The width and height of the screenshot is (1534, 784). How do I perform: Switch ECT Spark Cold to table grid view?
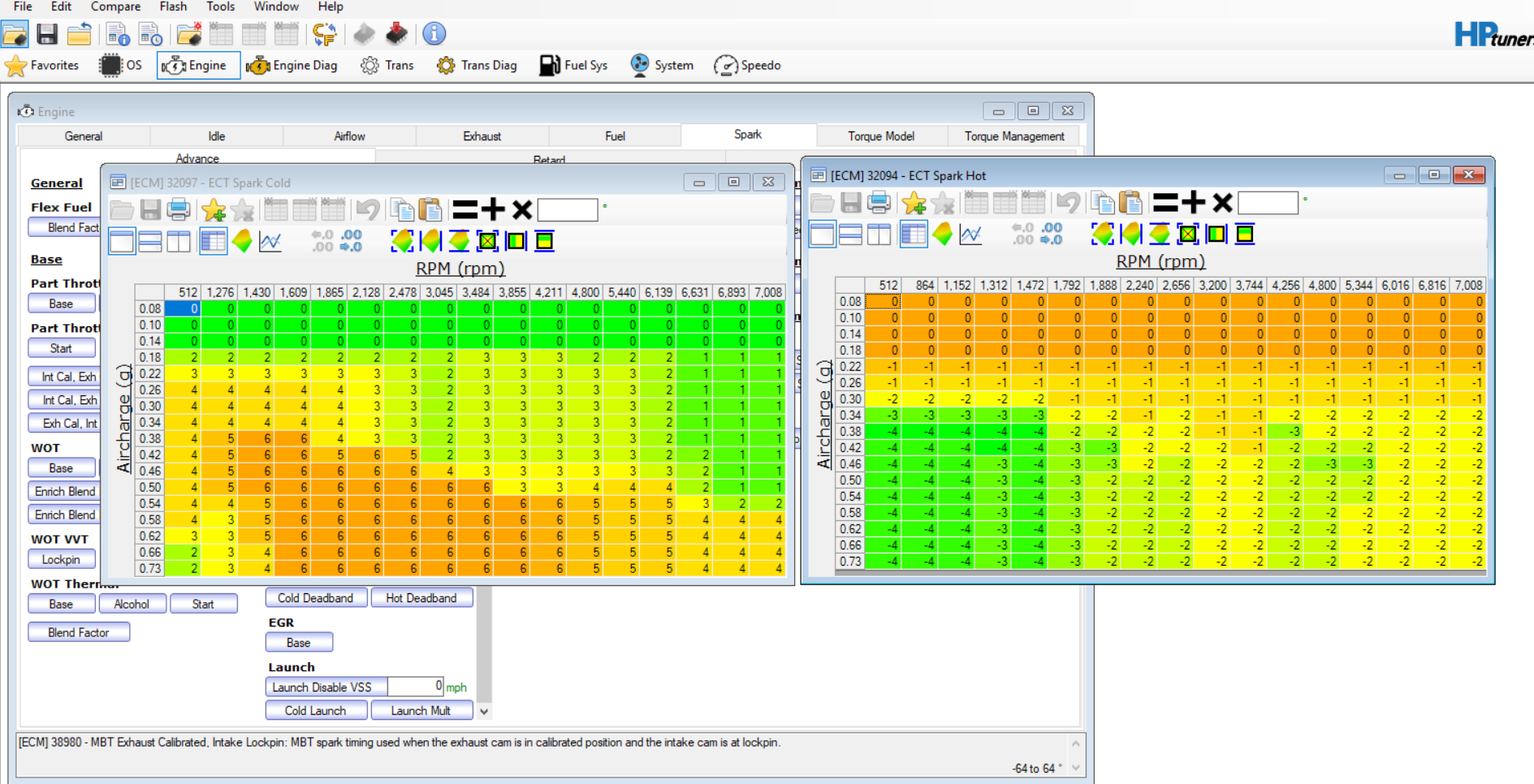coord(213,241)
